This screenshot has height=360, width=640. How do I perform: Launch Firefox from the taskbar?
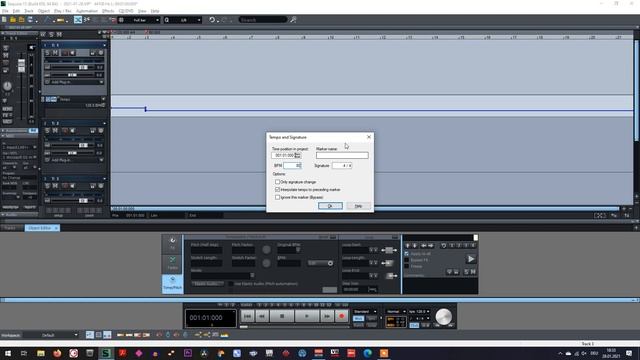(57, 353)
